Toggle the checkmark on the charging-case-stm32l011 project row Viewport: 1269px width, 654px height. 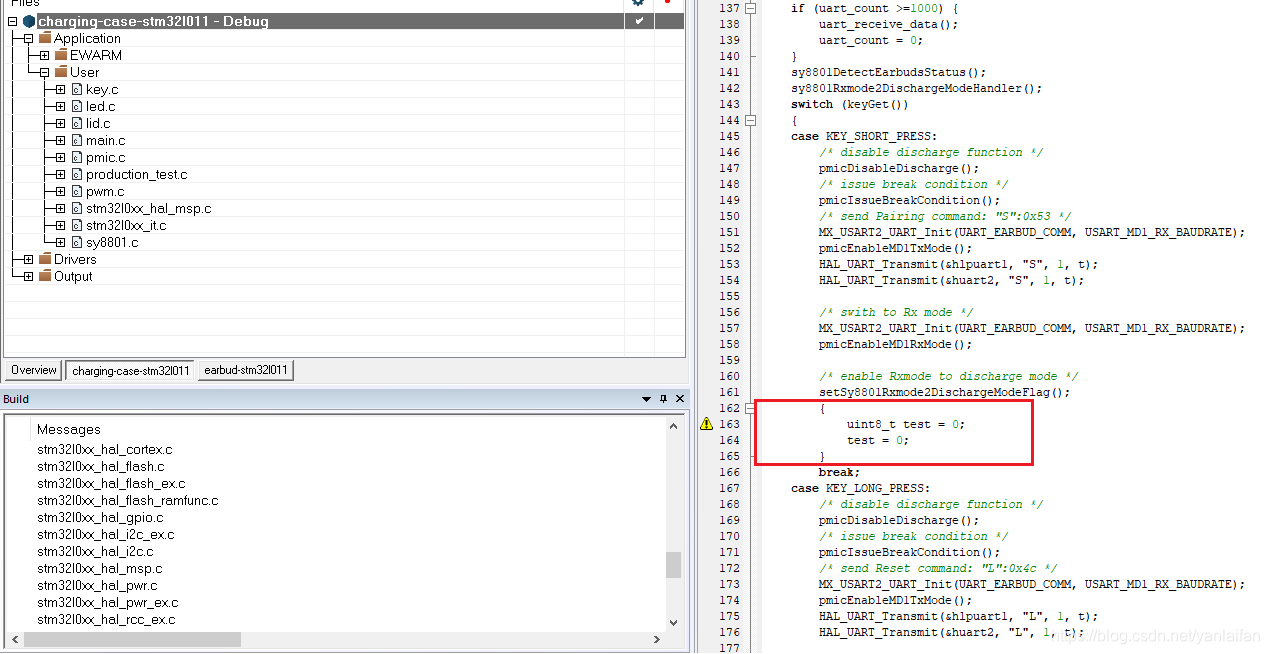point(638,20)
